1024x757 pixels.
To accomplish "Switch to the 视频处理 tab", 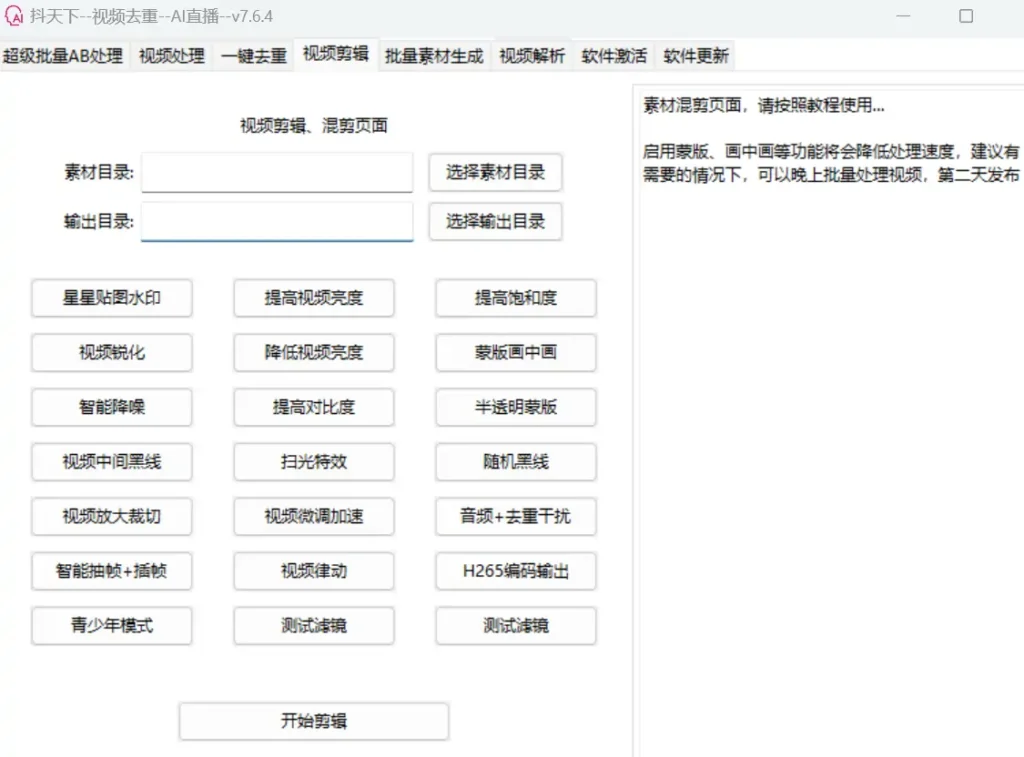I will click(x=172, y=56).
